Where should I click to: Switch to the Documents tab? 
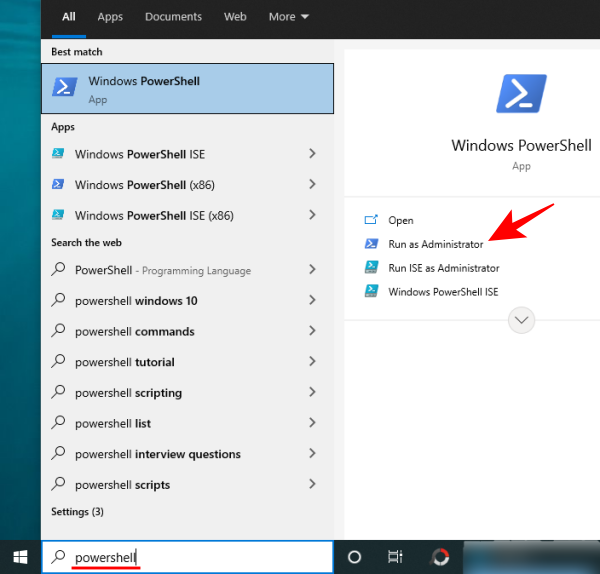172,17
